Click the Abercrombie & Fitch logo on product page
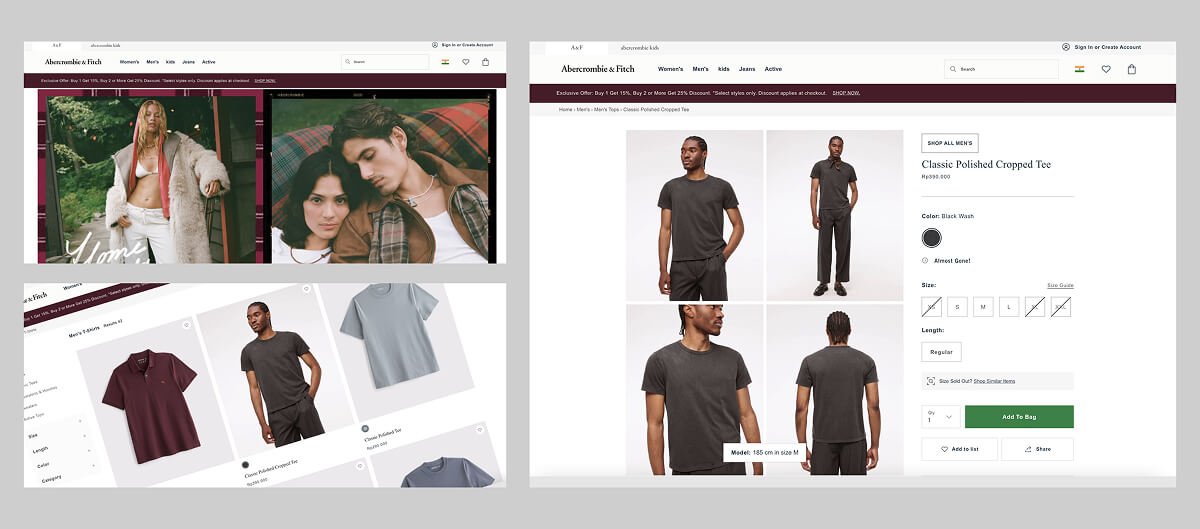1200x529 pixels. (597, 69)
